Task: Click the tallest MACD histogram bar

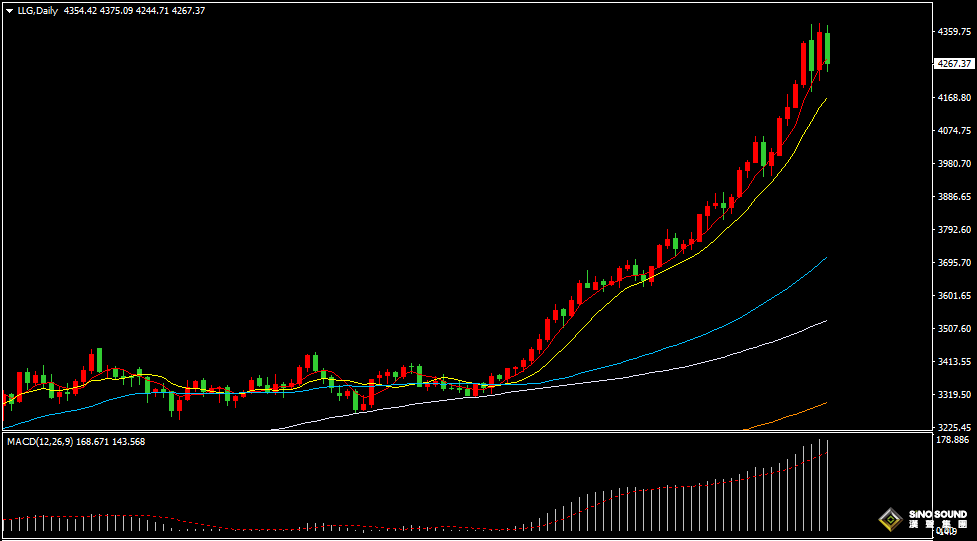Action: (x=827, y=485)
